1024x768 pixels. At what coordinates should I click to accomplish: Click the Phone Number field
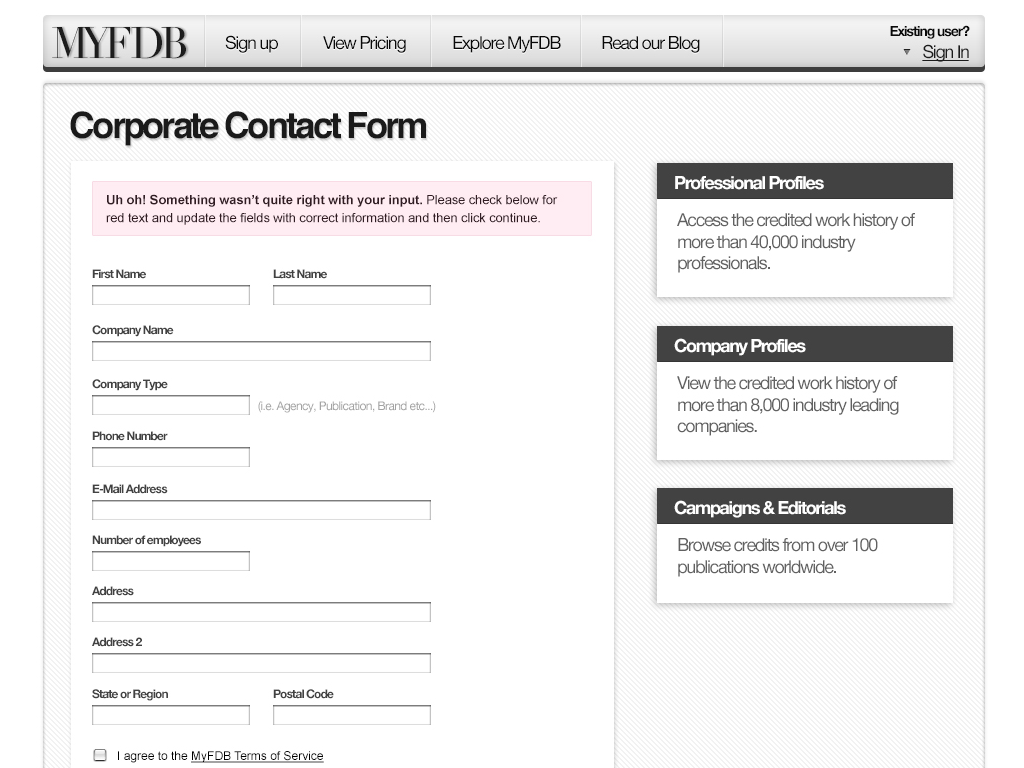[171, 457]
